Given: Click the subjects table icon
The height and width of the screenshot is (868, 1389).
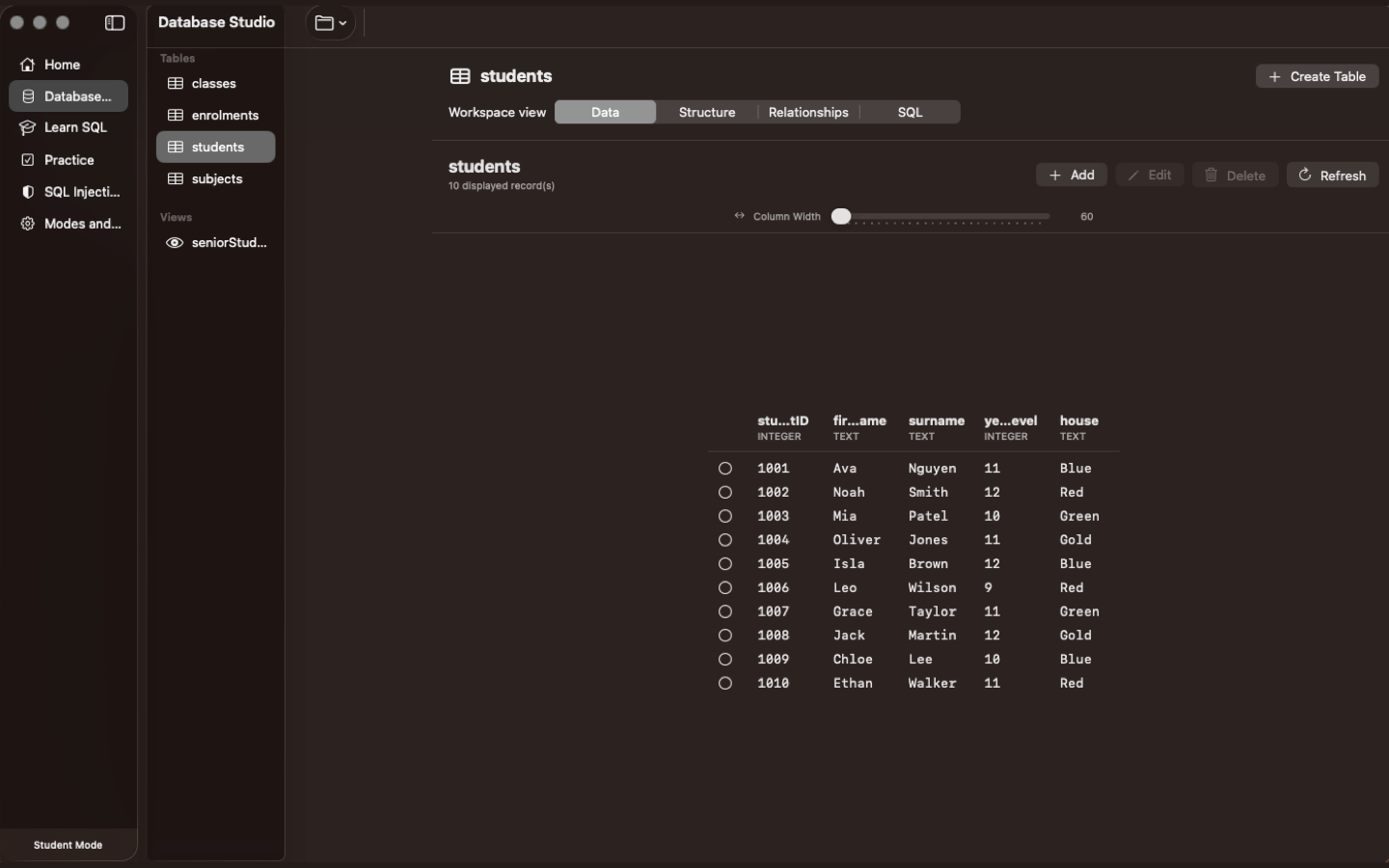Looking at the screenshot, I should (x=176, y=179).
